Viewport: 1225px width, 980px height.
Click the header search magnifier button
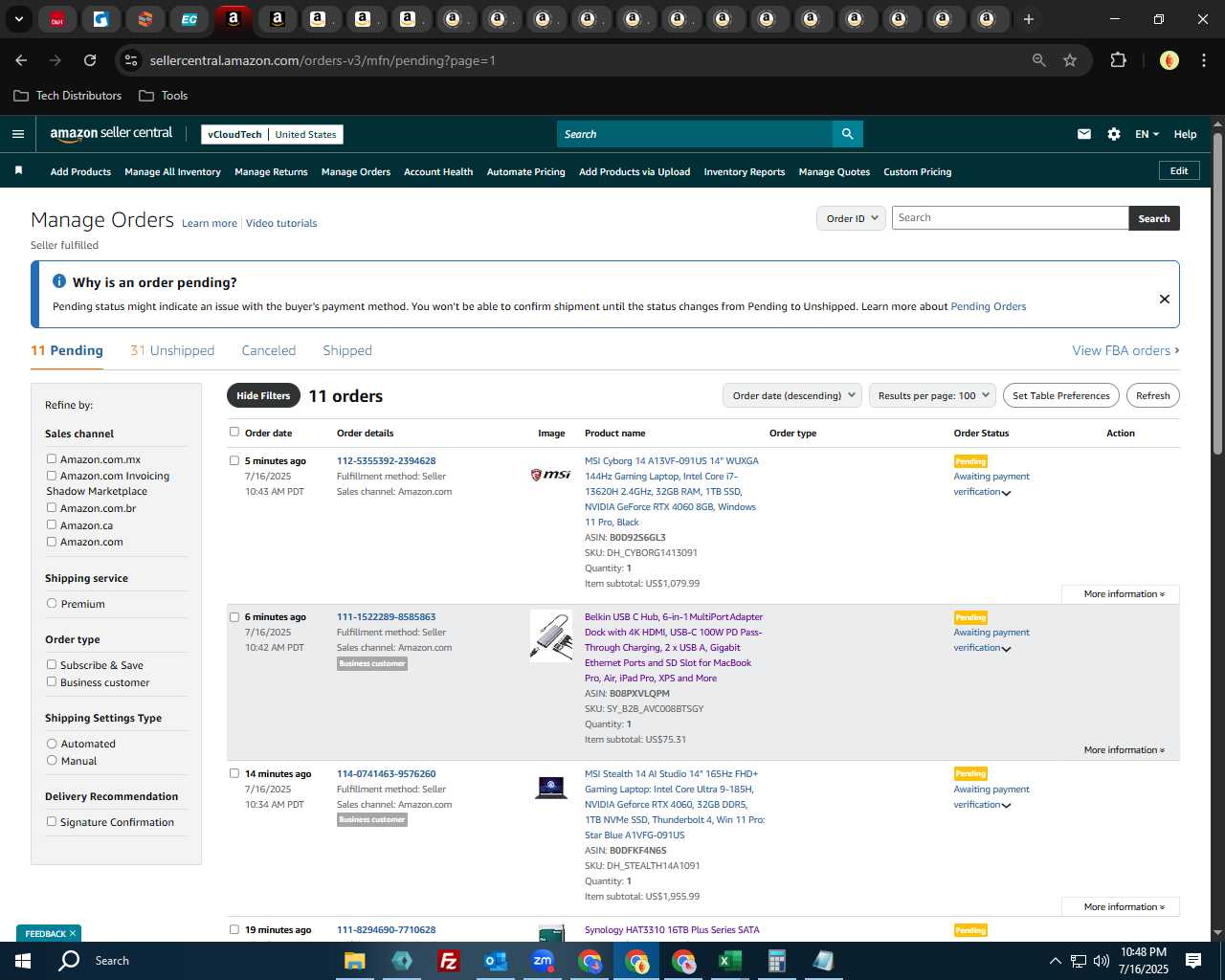coord(847,134)
